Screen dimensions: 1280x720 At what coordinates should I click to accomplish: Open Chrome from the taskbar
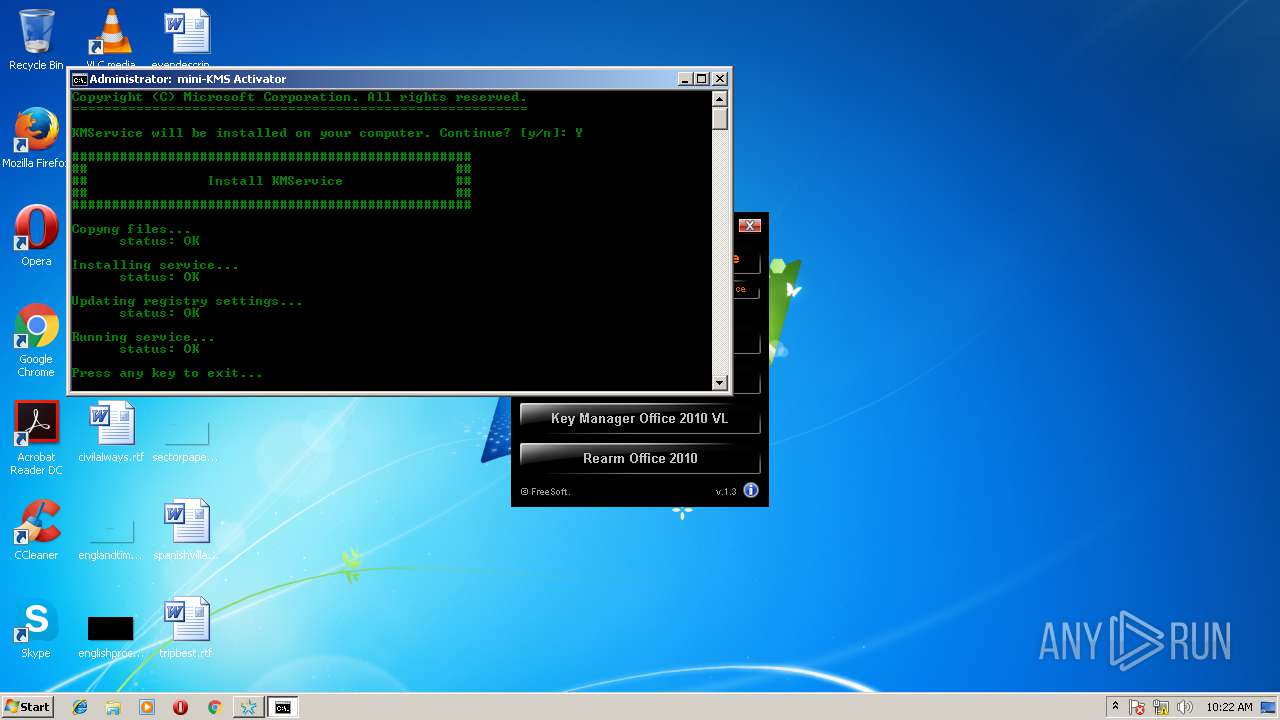pos(214,707)
